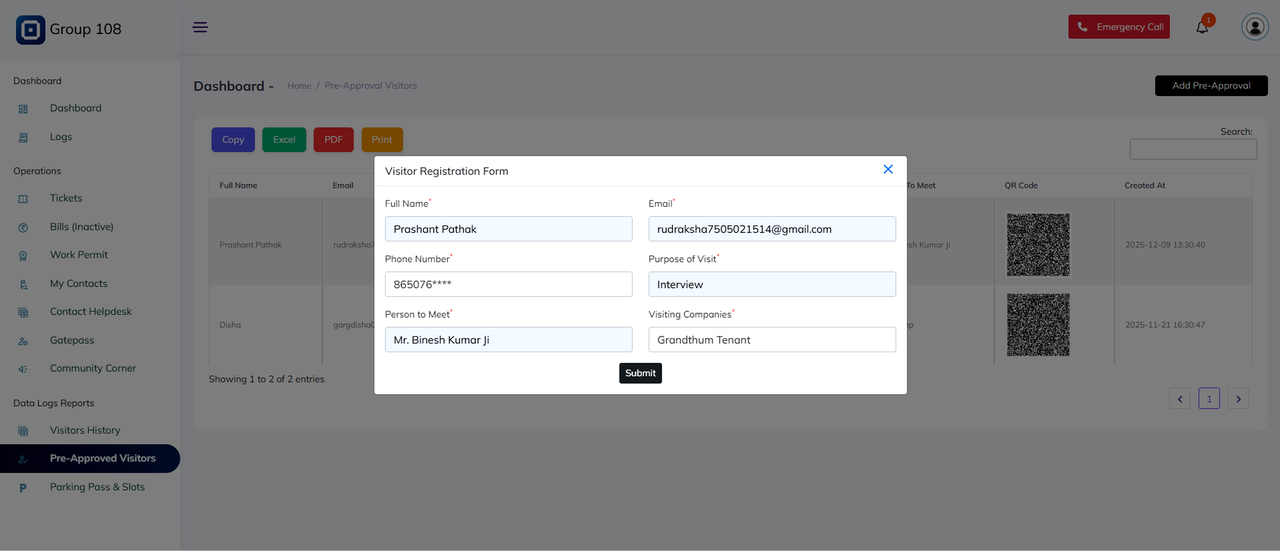This screenshot has width=1280, height=551.
Task: Click the Visiting Companies field
Action: [x=771, y=340]
